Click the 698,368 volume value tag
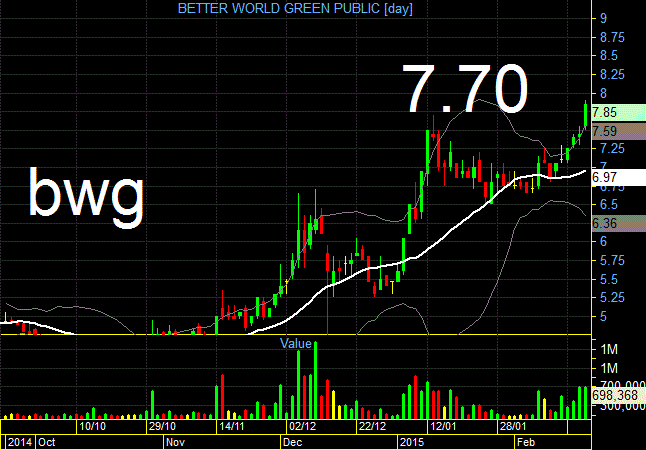646x450 pixels. pyautogui.click(x=619, y=396)
